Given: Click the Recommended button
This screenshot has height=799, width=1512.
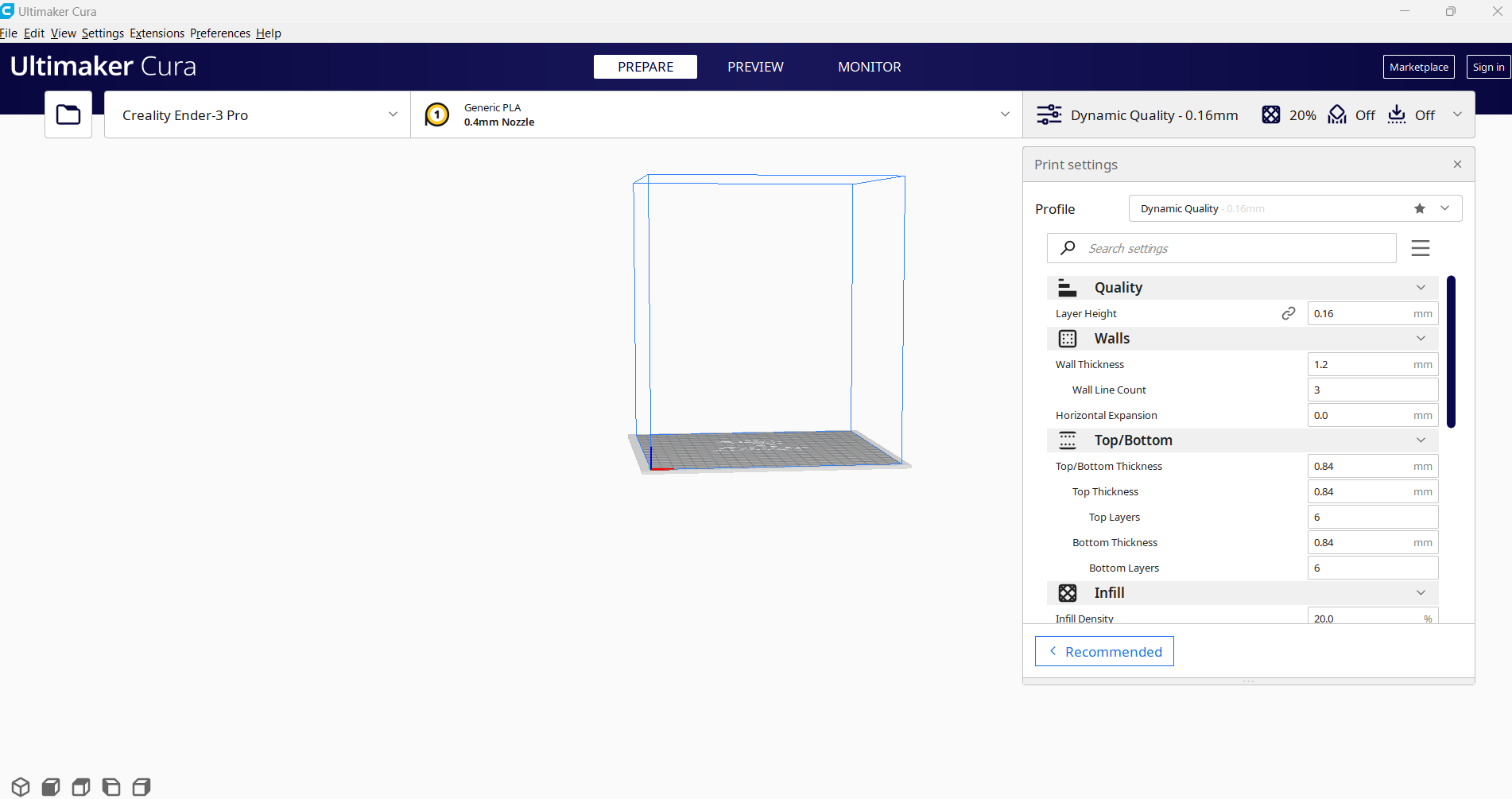Looking at the screenshot, I should (x=1103, y=651).
